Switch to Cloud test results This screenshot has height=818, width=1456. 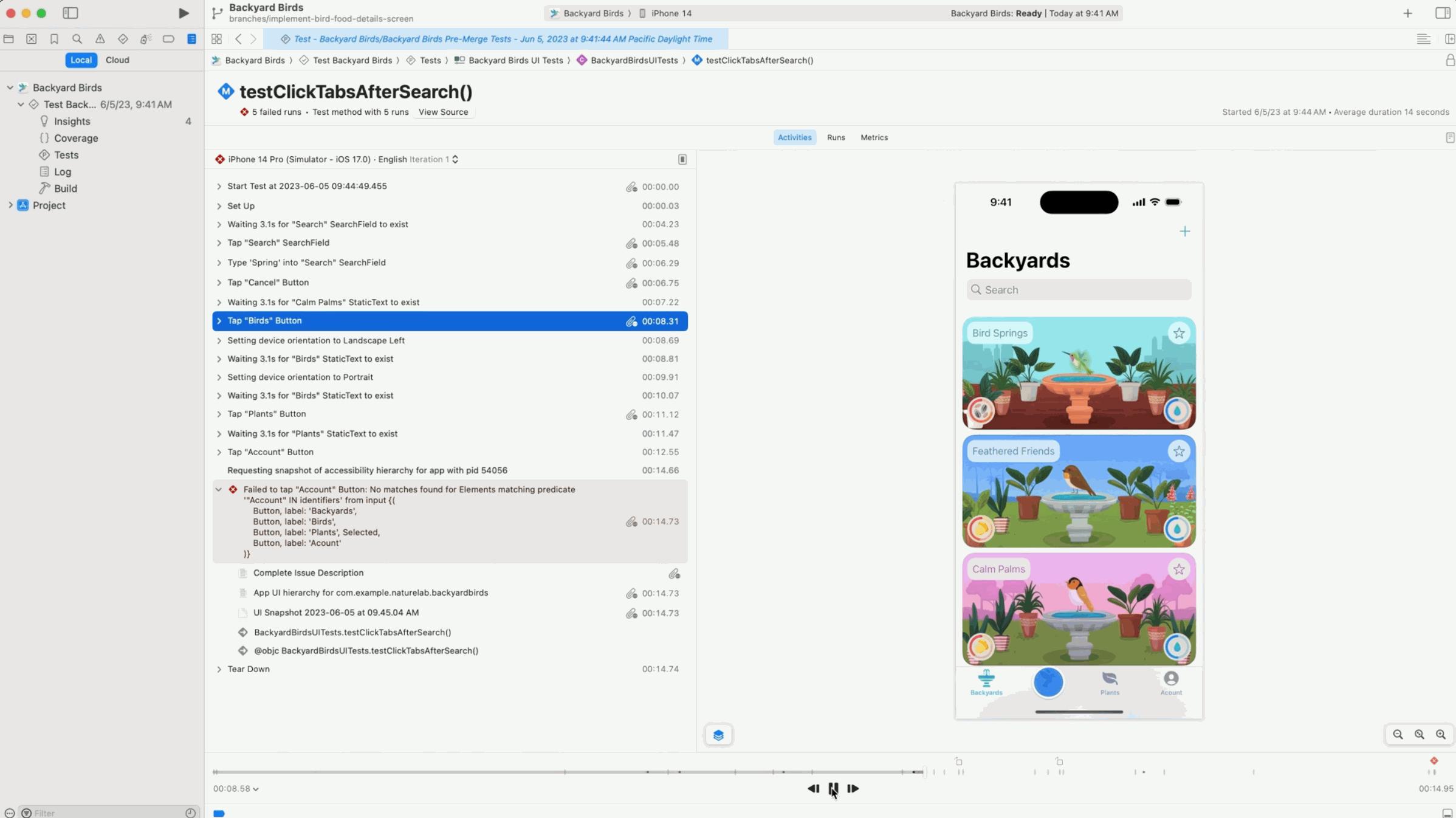pyautogui.click(x=117, y=60)
